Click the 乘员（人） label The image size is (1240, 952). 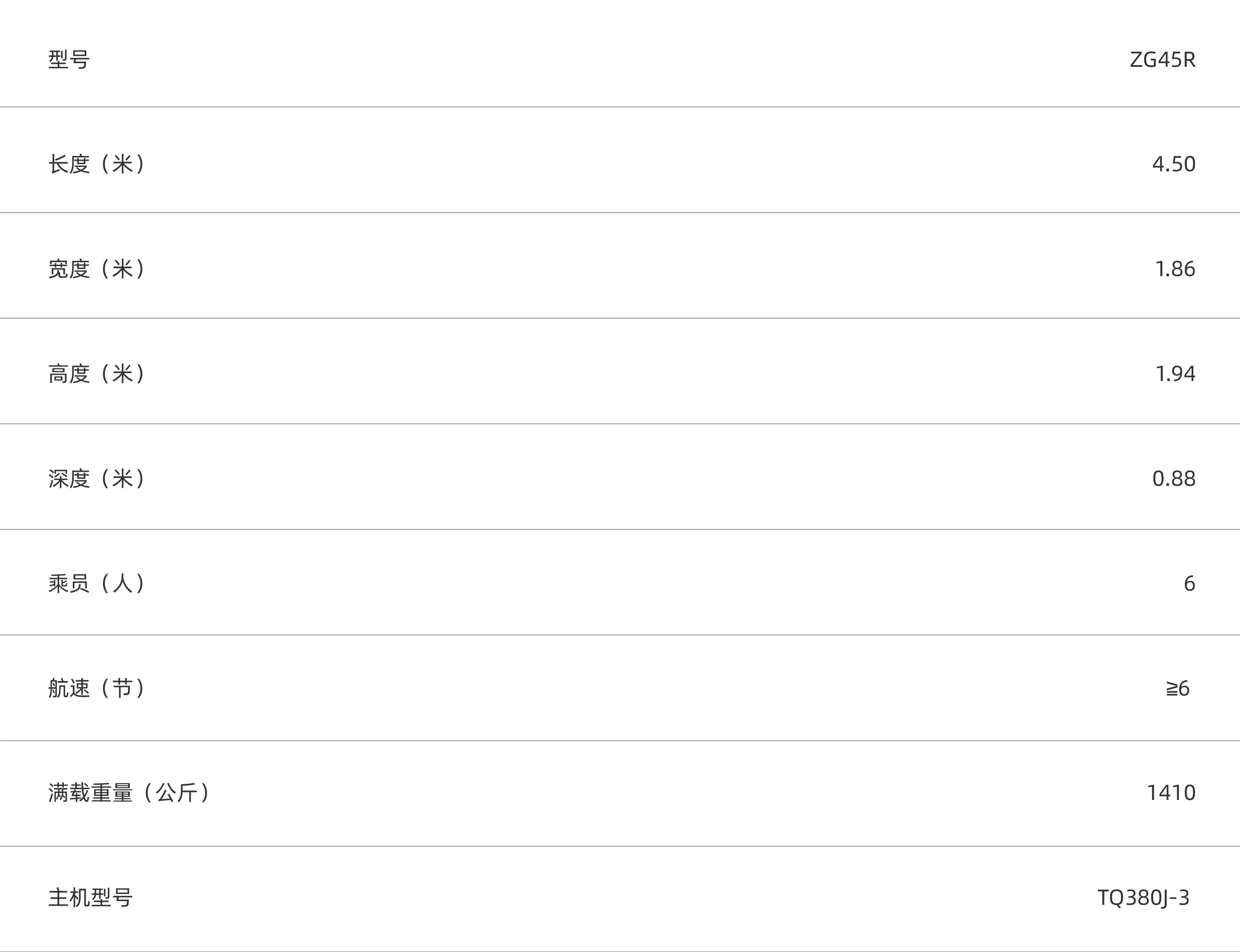pyautogui.click(x=97, y=584)
